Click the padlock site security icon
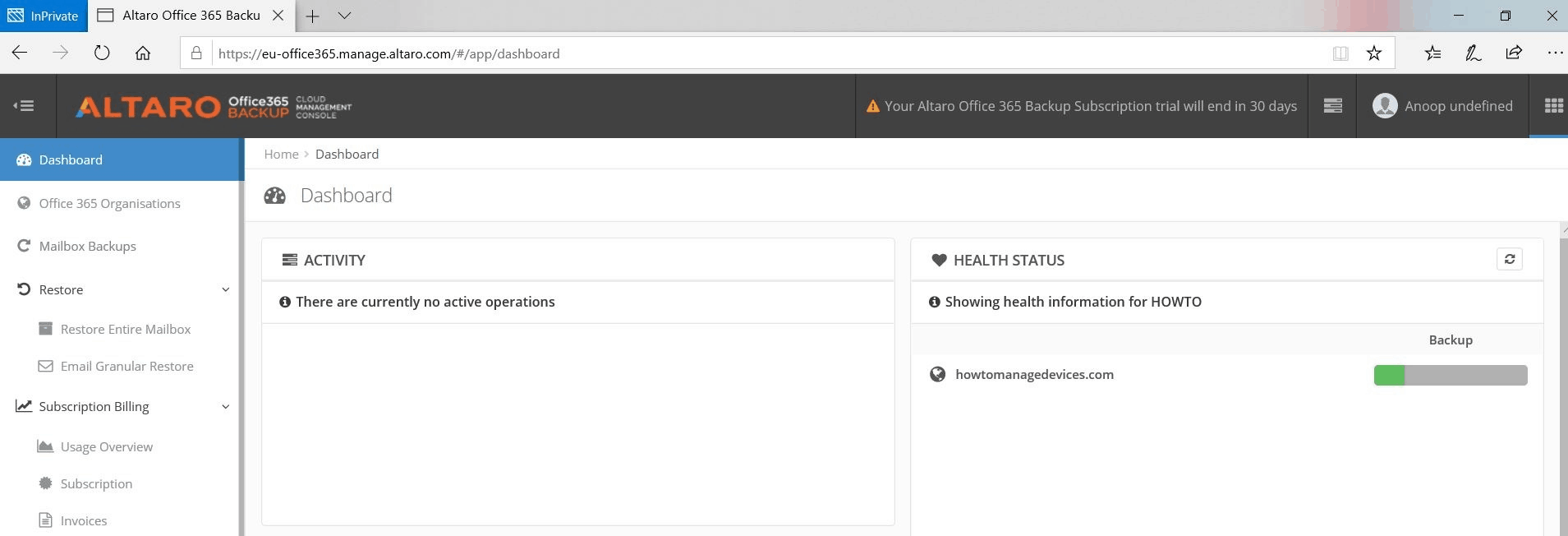1568x536 pixels. point(196,53)
